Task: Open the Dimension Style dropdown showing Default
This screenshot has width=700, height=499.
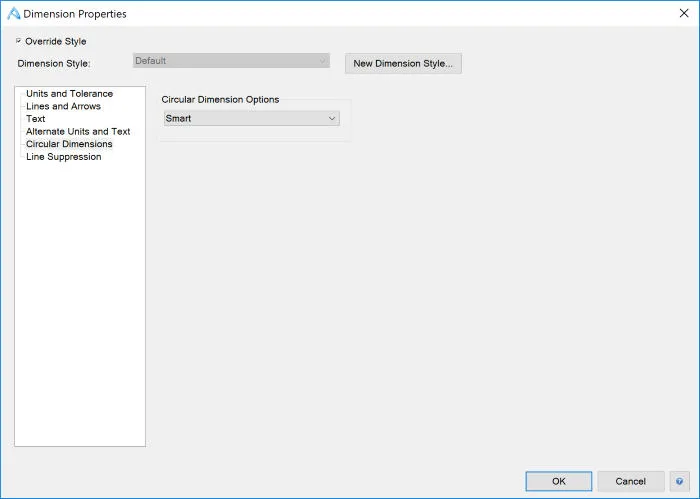Action: pyautogui.click(x=231, y=61)
